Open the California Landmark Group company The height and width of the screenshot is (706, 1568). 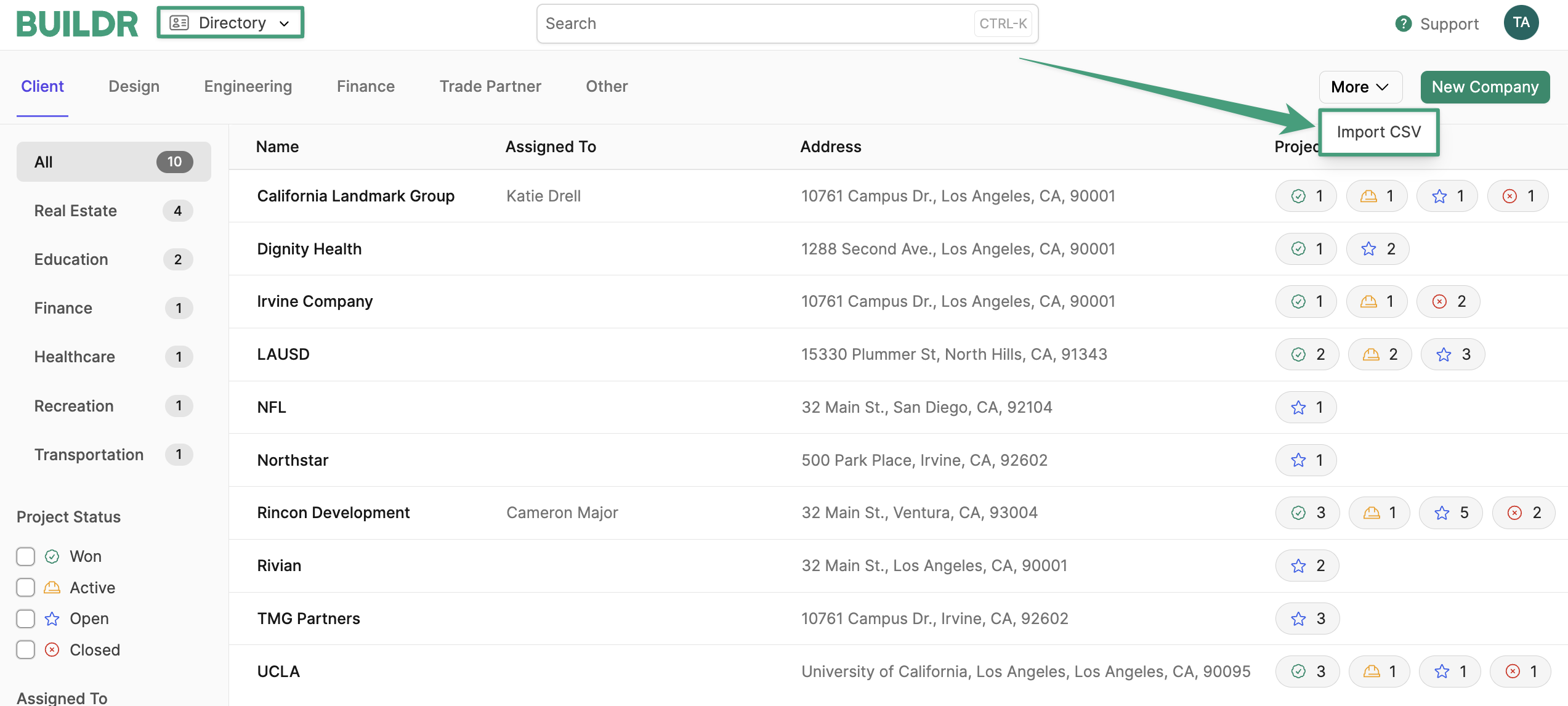[x=355, y=196]
